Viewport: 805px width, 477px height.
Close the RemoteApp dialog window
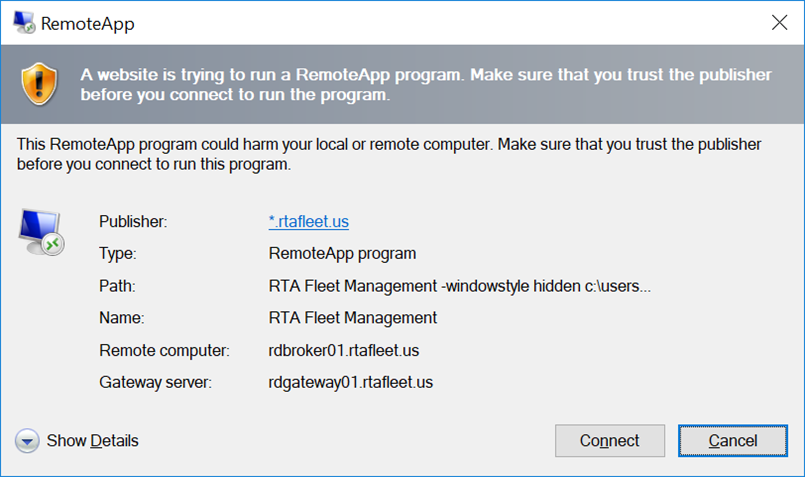click(778, 22)
